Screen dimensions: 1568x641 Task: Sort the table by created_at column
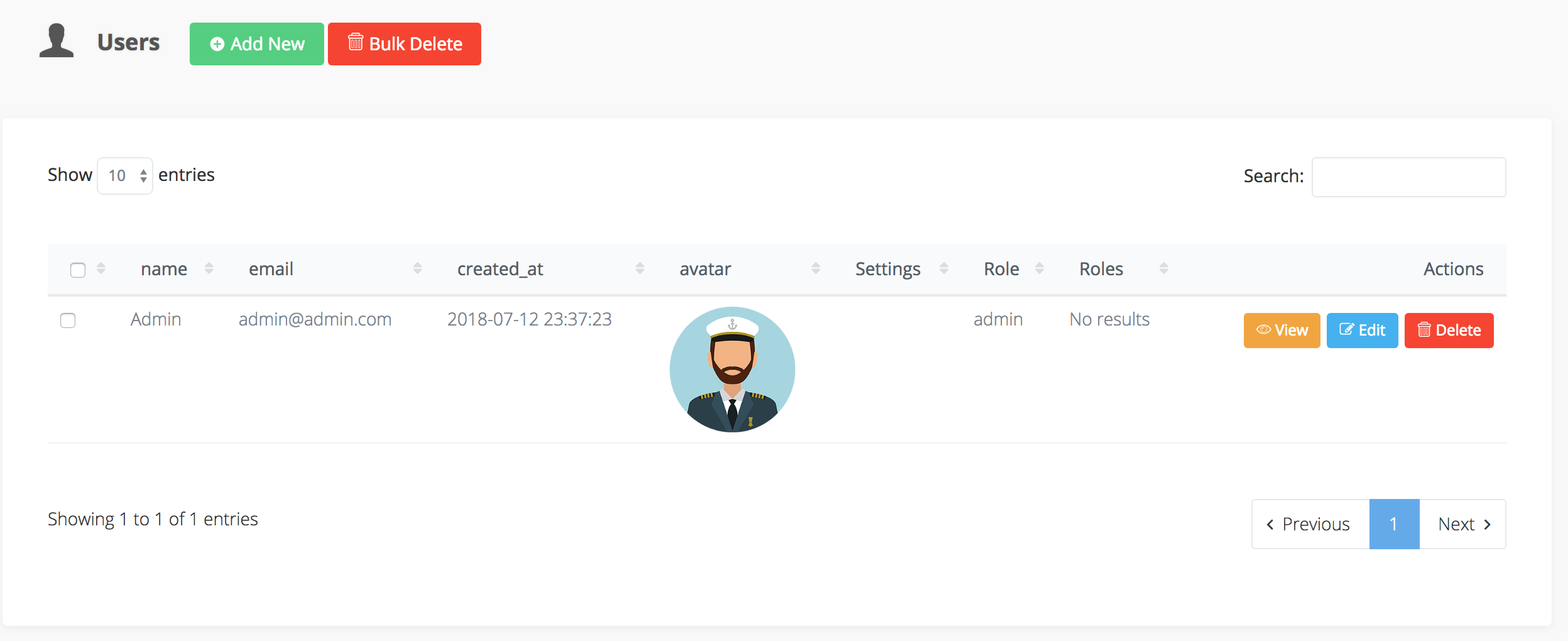coord(640,269)
